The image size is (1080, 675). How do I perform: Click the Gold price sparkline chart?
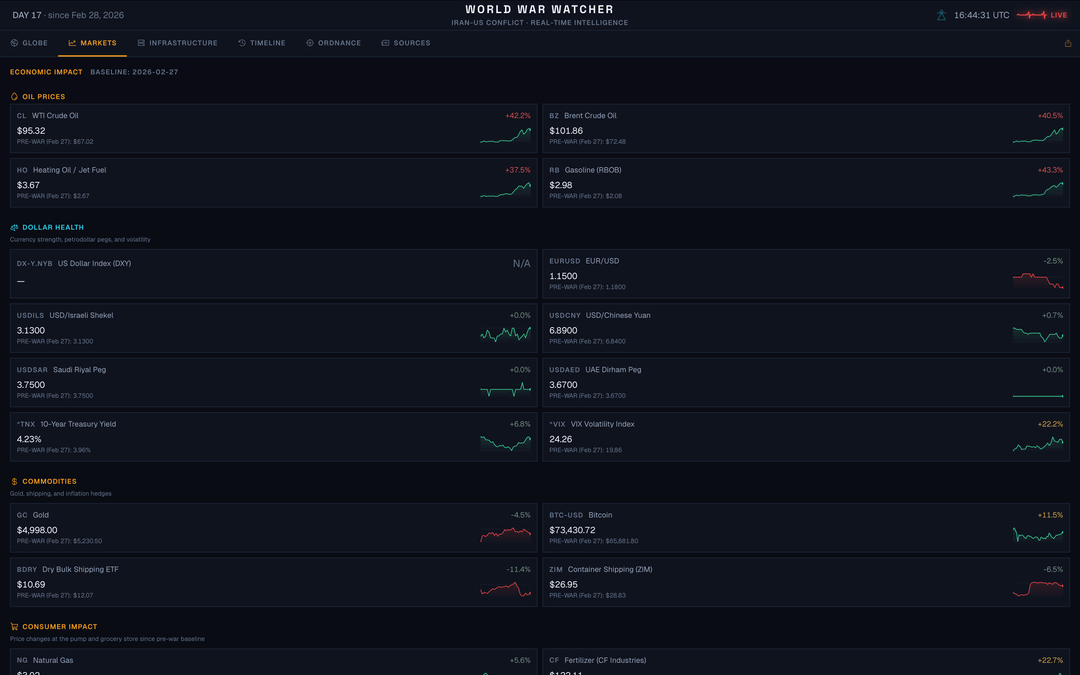pyautogui.click(x=506, y=535)
